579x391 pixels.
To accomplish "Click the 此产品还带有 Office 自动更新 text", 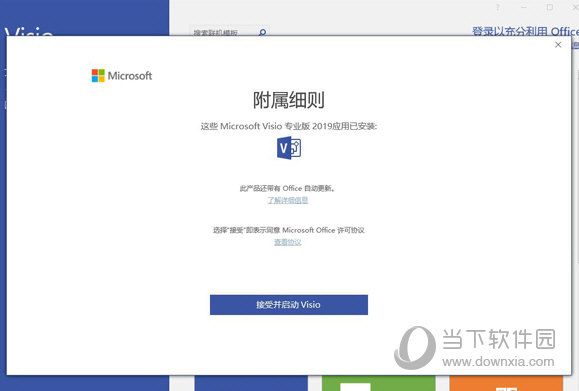I will point(288,188).
